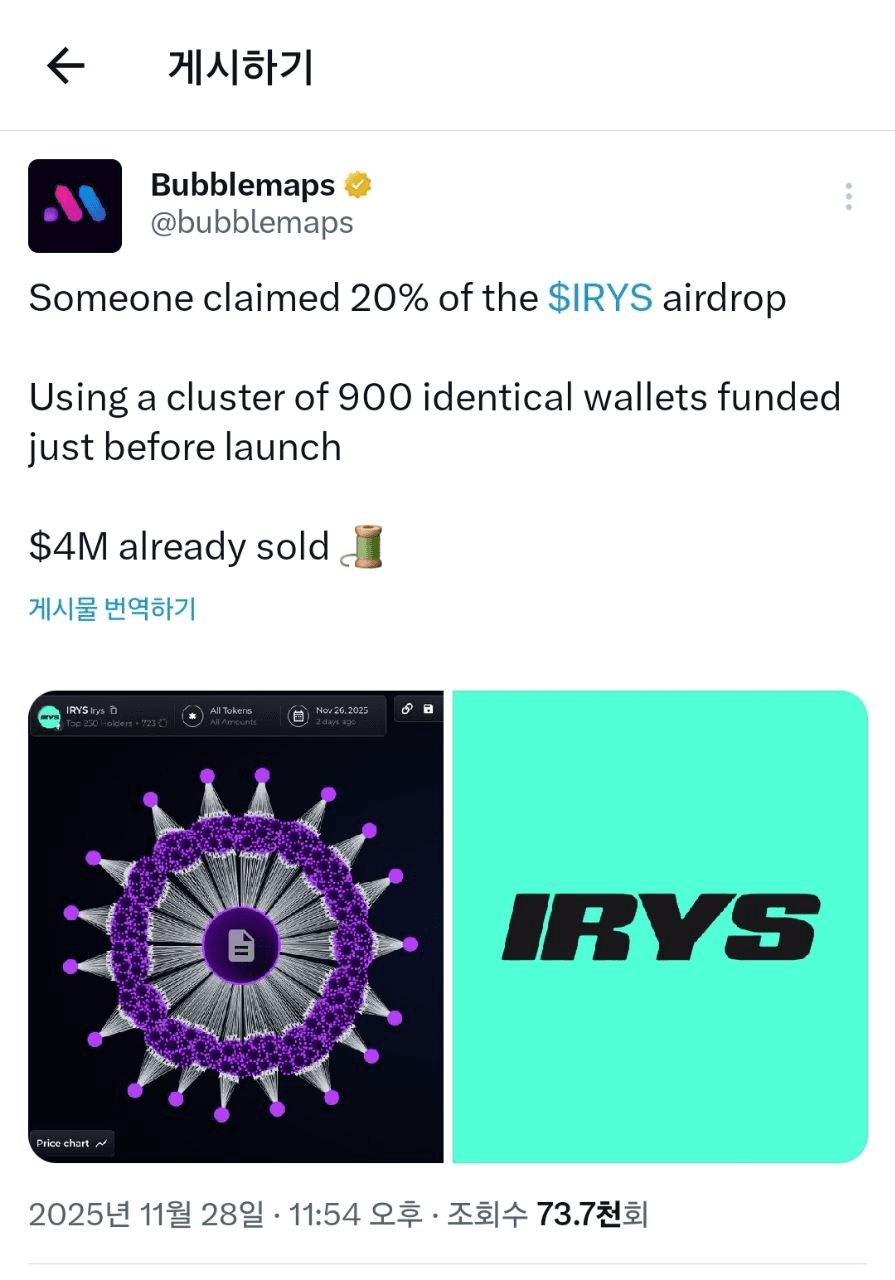
Task: Open the IRYS logo image
Action: coord(660,926)
